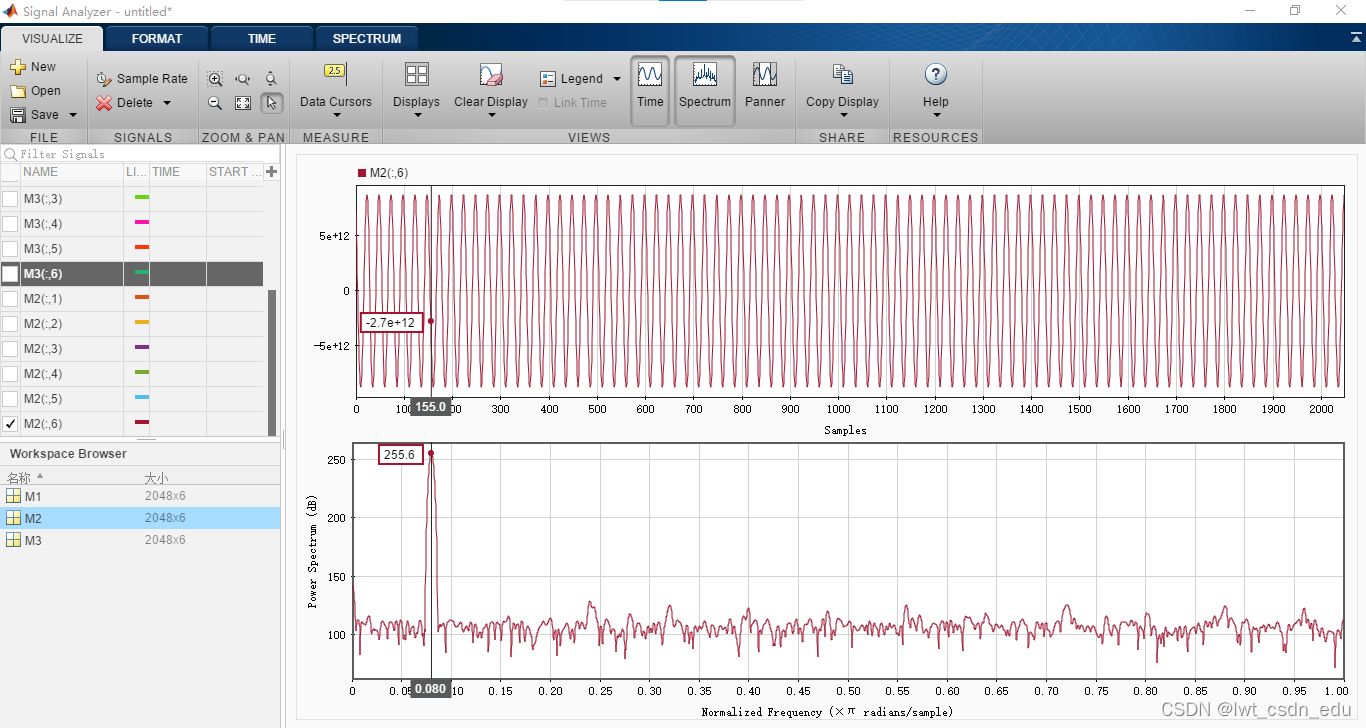This screenshot has height=728, width=1366.
Task: Click the Data Cursors icon
Action: pos(335,71)
